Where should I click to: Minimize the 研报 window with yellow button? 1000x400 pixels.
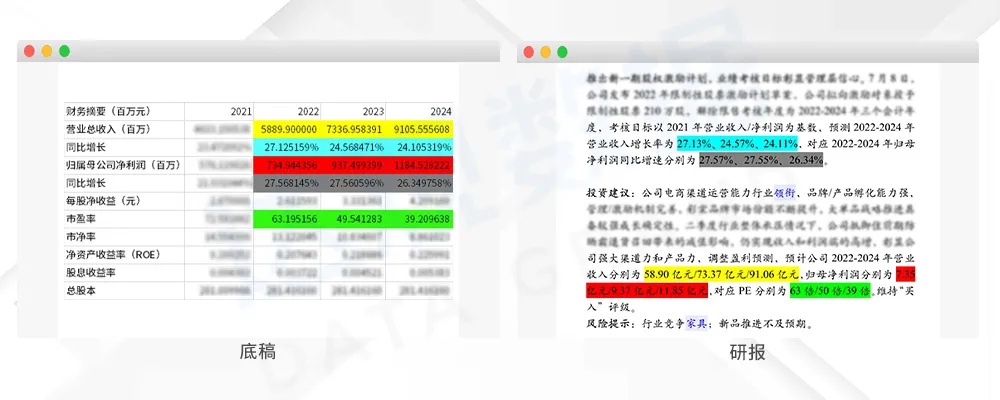coord(545,52)
